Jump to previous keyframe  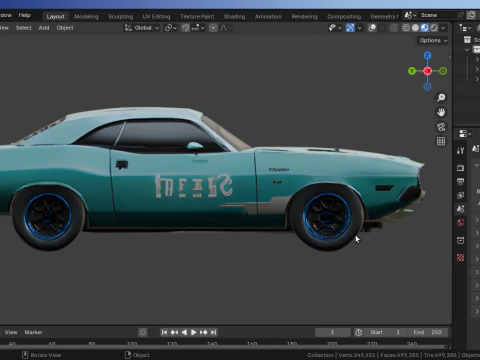[x=174, y=332]
